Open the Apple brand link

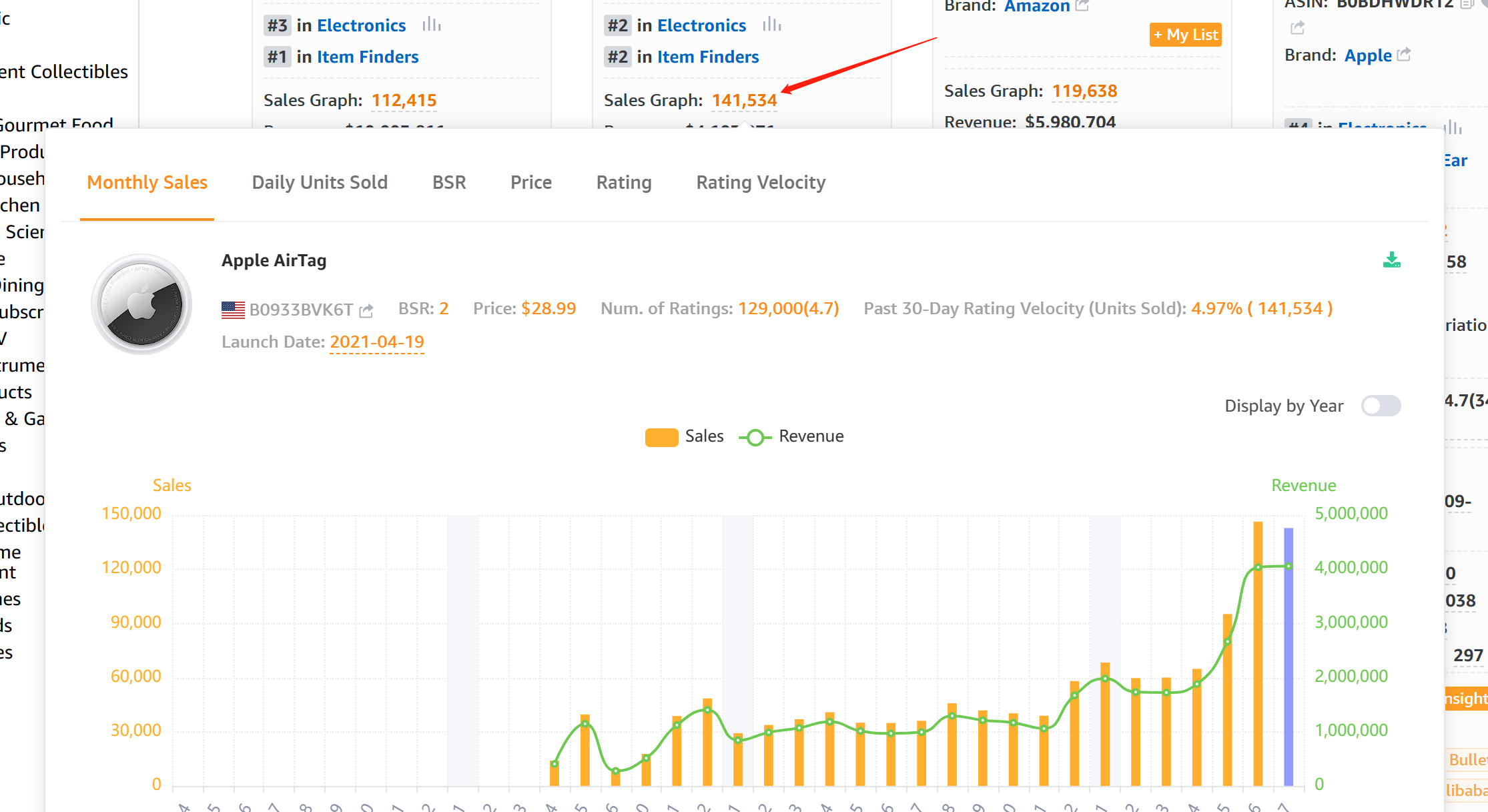coord(1368,55)
